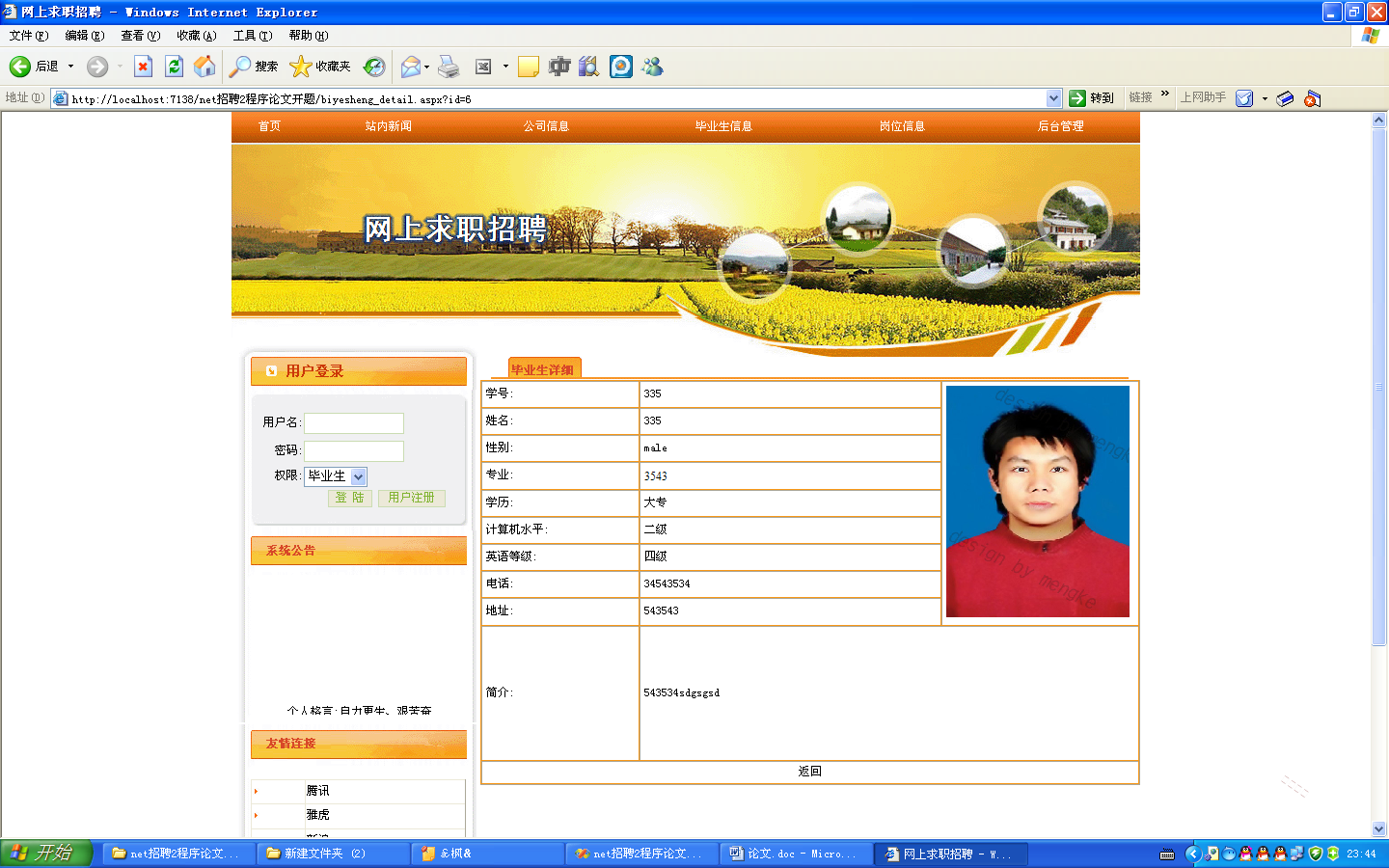This screenshot has width=1389, height=868.
Task: Open browsing History
Action: tap(375, 66)
